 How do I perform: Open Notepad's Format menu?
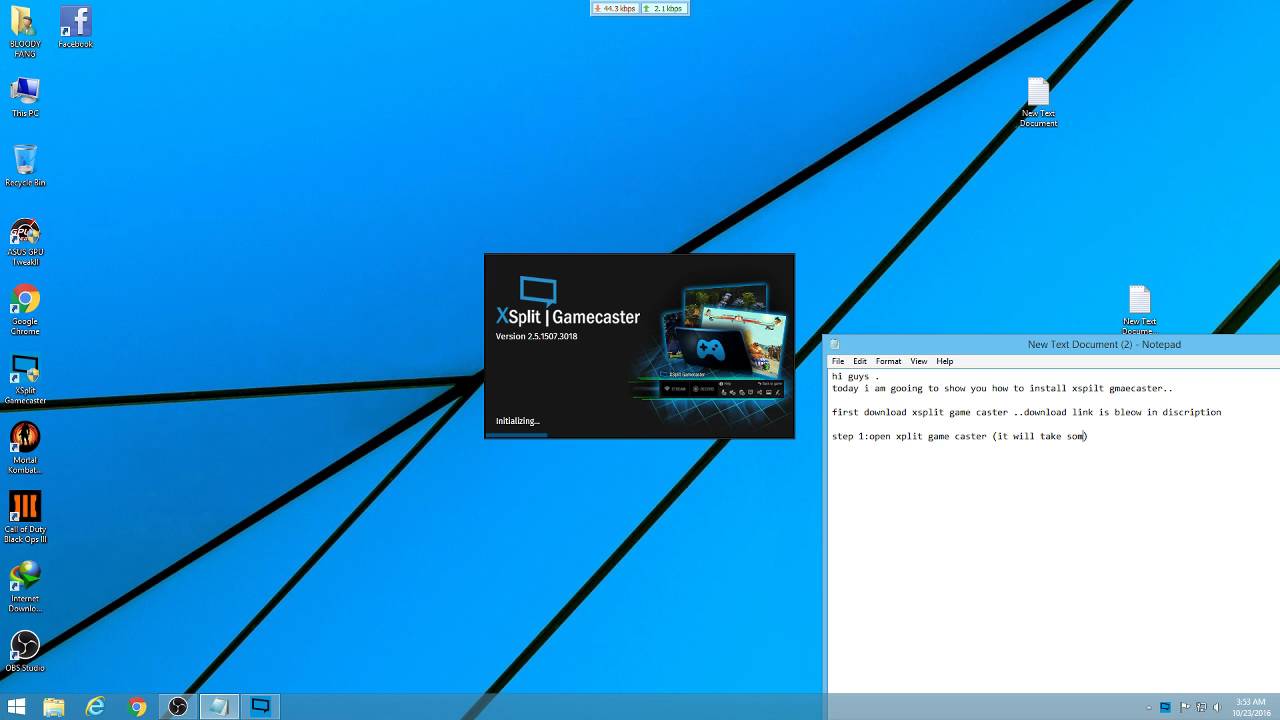(x=888, y=361)
